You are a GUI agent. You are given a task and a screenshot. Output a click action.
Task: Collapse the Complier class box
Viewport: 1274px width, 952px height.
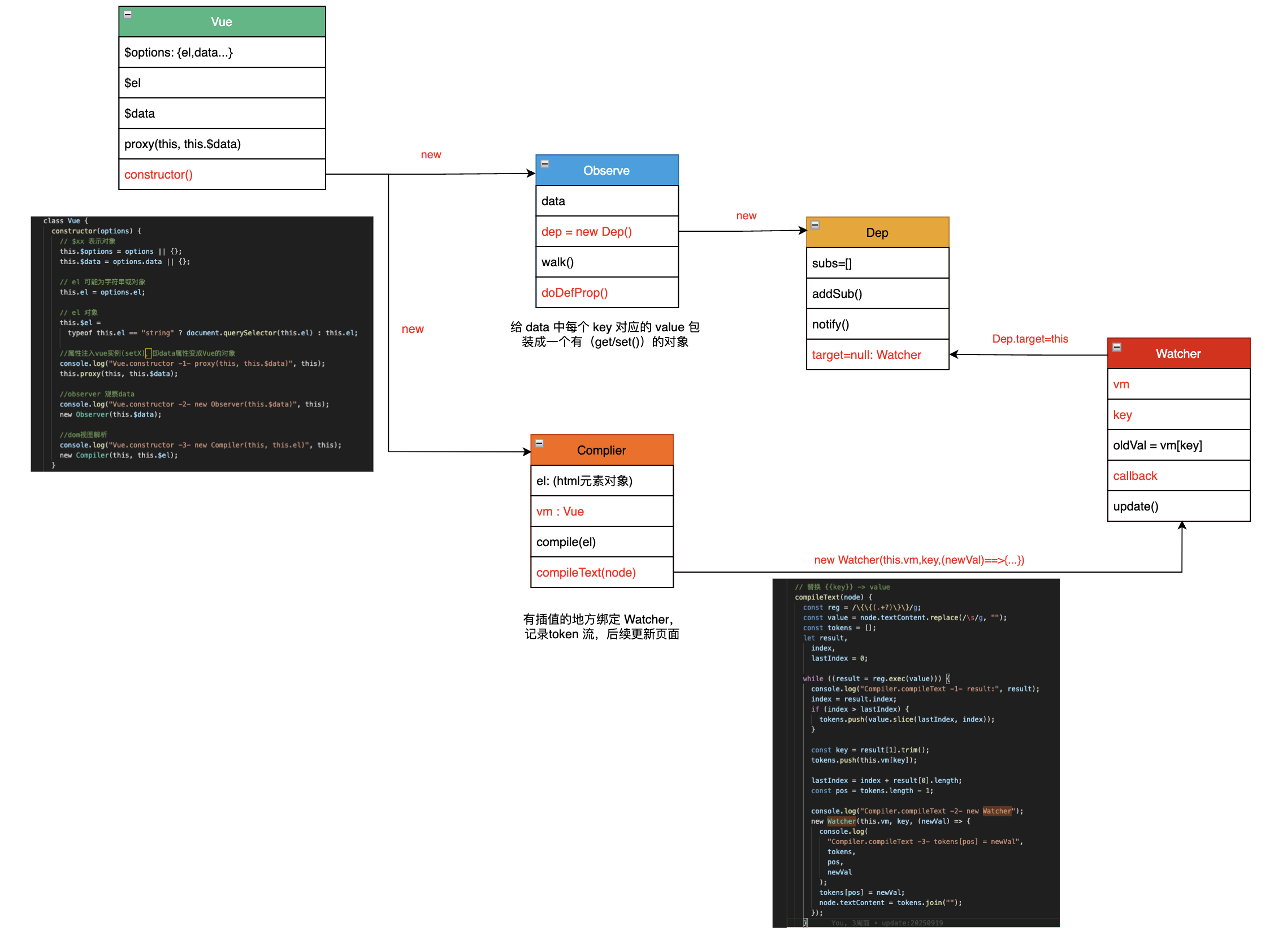539,443
